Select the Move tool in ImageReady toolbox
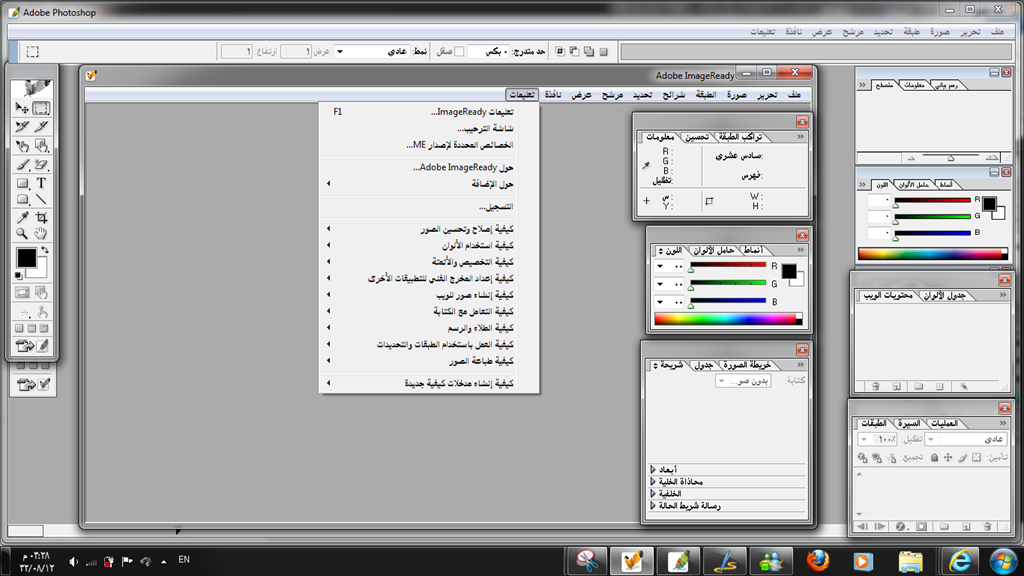This screenshot has width=1024, height=576. click(22, 108)
